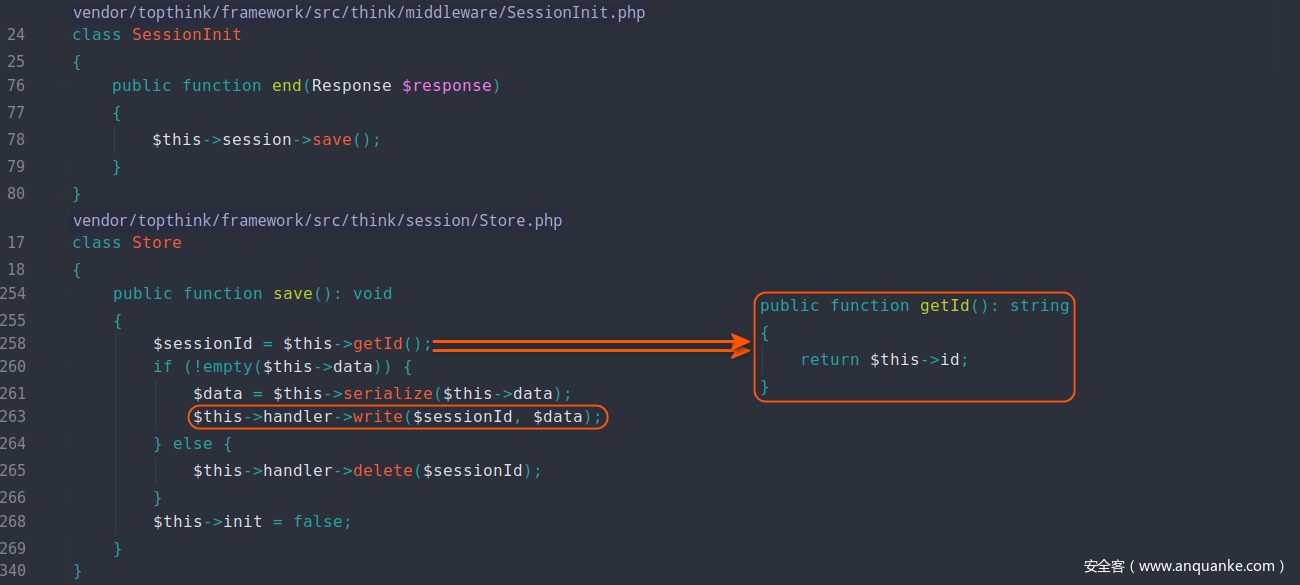Click class name Store on line 17
Screen dimensions: 1300x585
click(x=157, y=242)
